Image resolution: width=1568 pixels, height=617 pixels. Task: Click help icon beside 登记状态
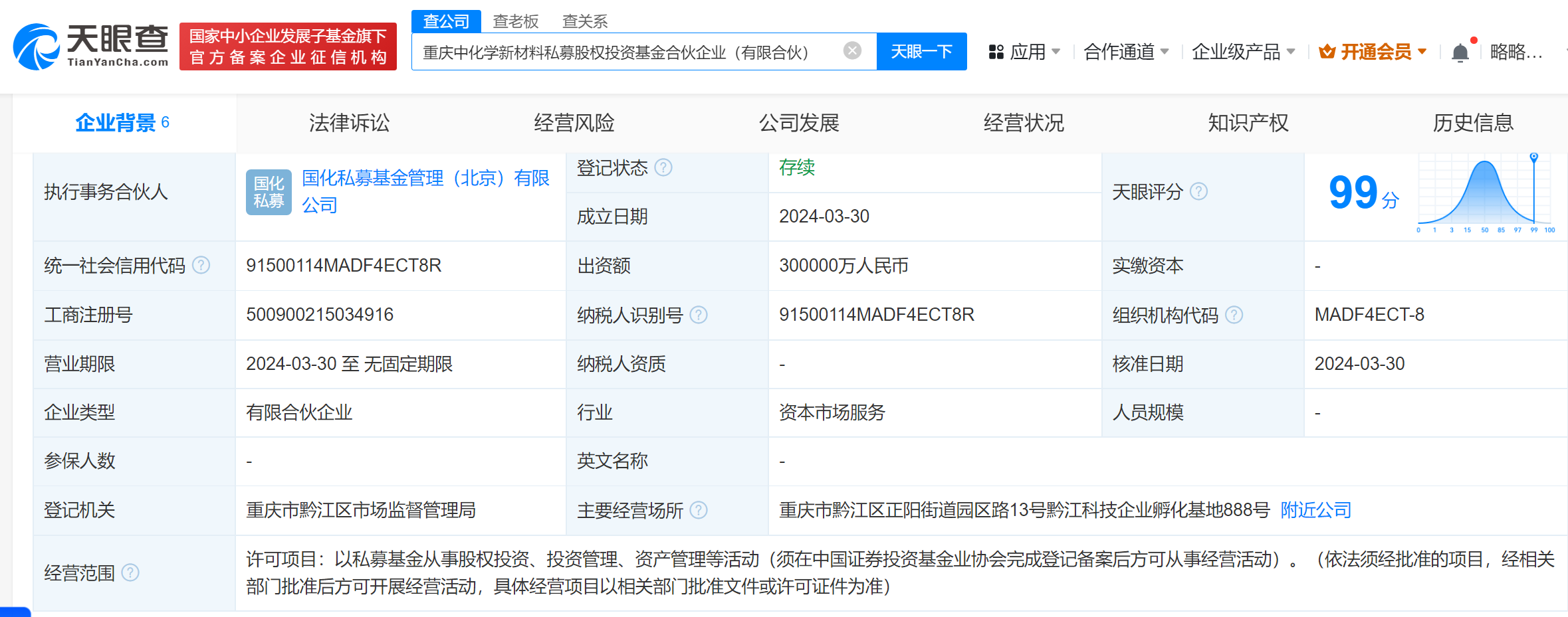(x=662, y=168)
